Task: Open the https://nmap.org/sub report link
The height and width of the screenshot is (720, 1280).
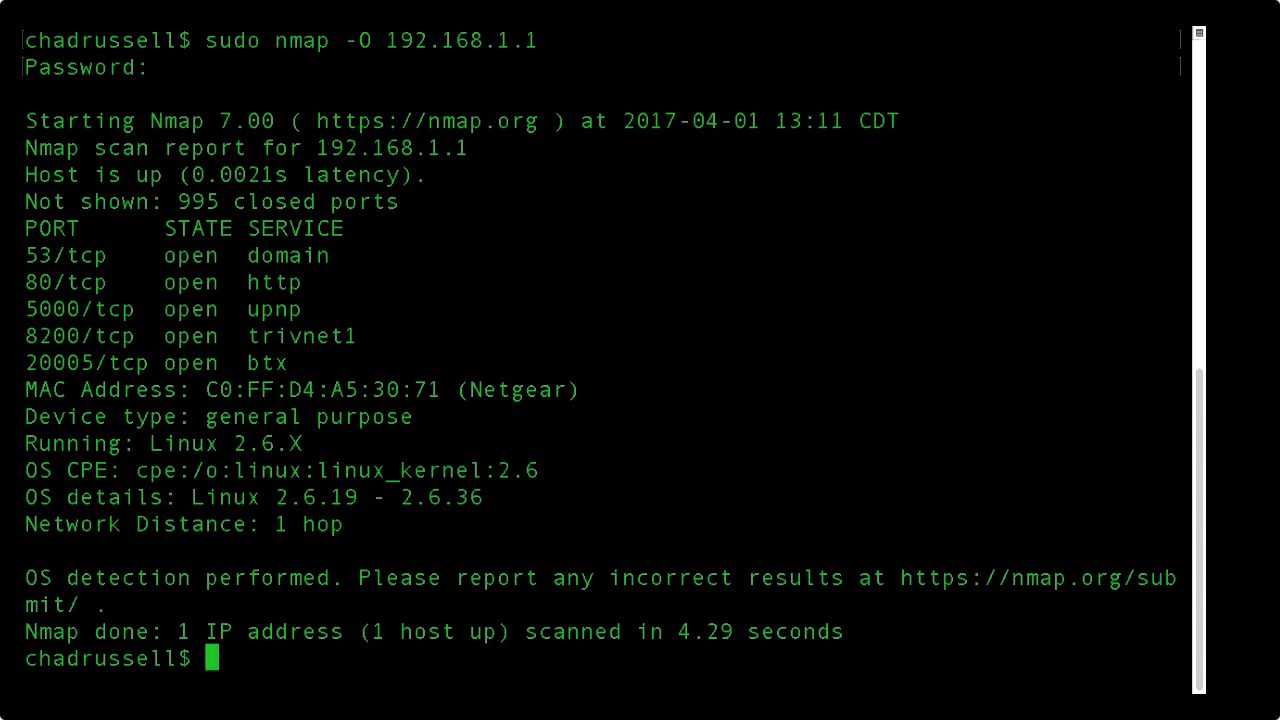Action: [1038, 578]
